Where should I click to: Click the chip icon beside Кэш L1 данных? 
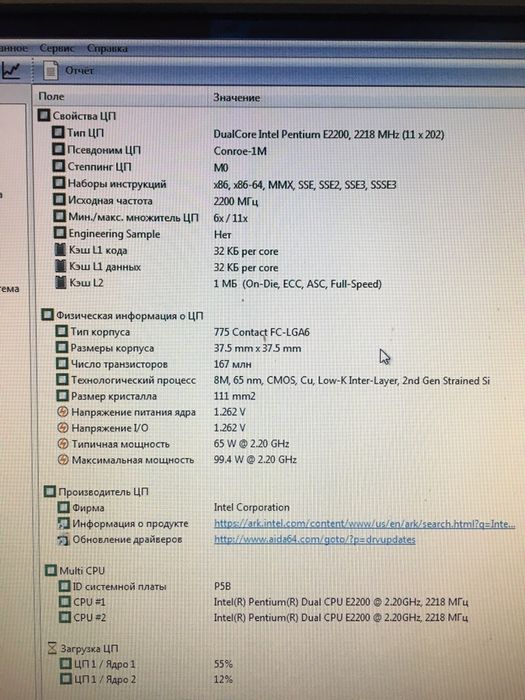(x=60, y=266)
